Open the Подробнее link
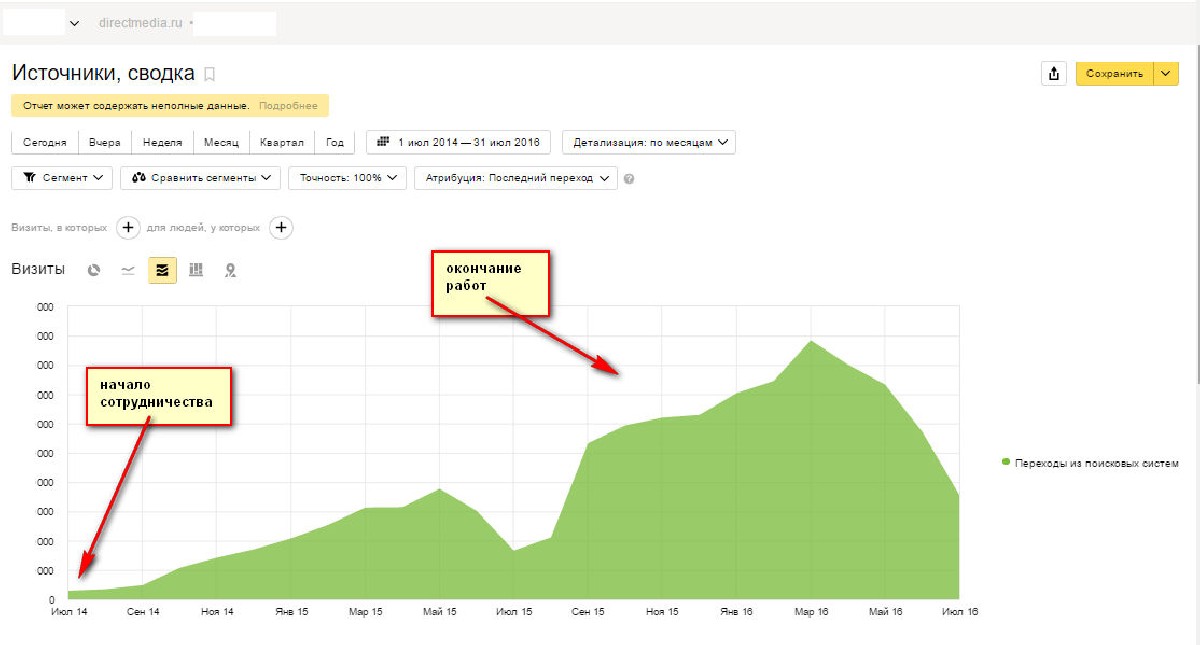Image resolution: width=1200 pixels, height=645 pixels. coord(288,106)
